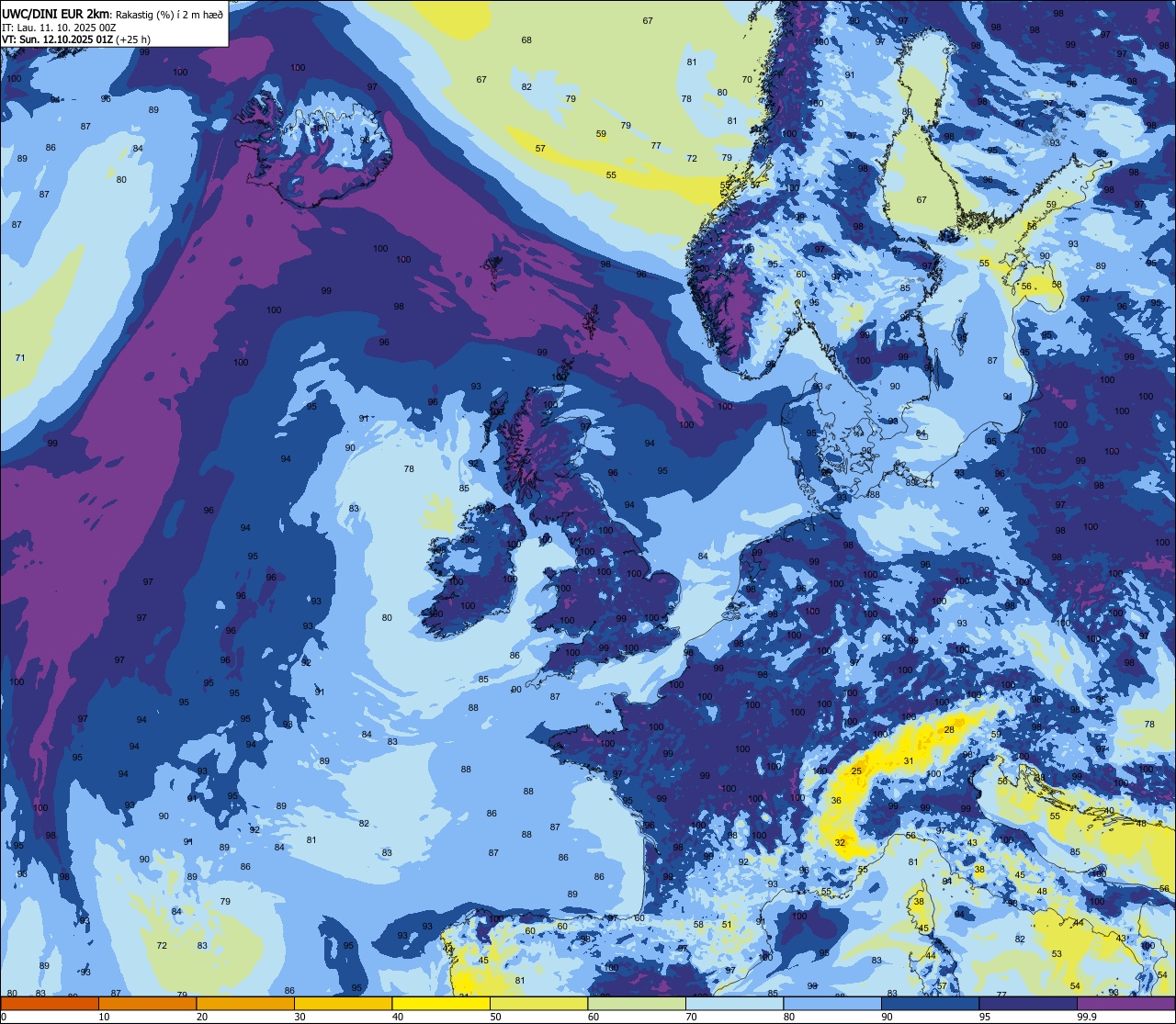Select the 20–30 legend color segment

tap(245, 1003)
